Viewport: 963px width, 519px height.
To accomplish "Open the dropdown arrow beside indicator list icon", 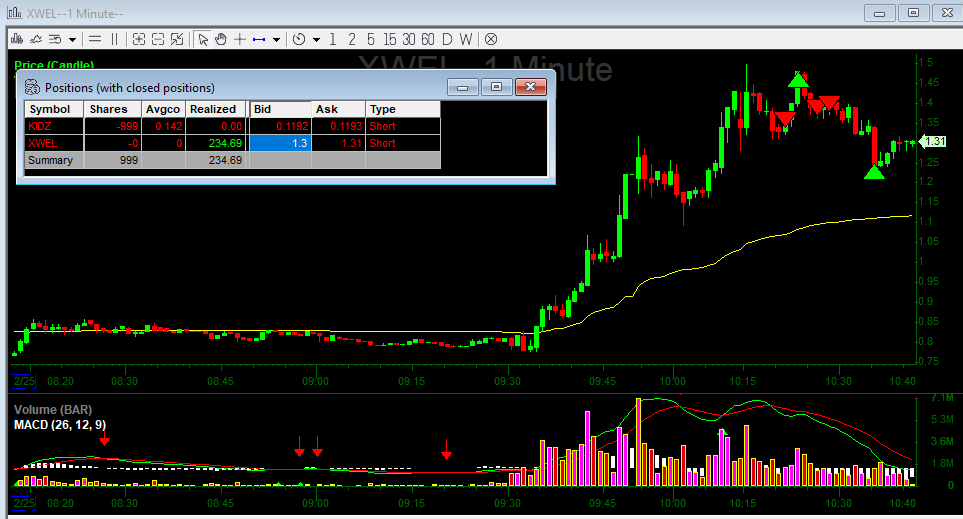I will (72, 40).
